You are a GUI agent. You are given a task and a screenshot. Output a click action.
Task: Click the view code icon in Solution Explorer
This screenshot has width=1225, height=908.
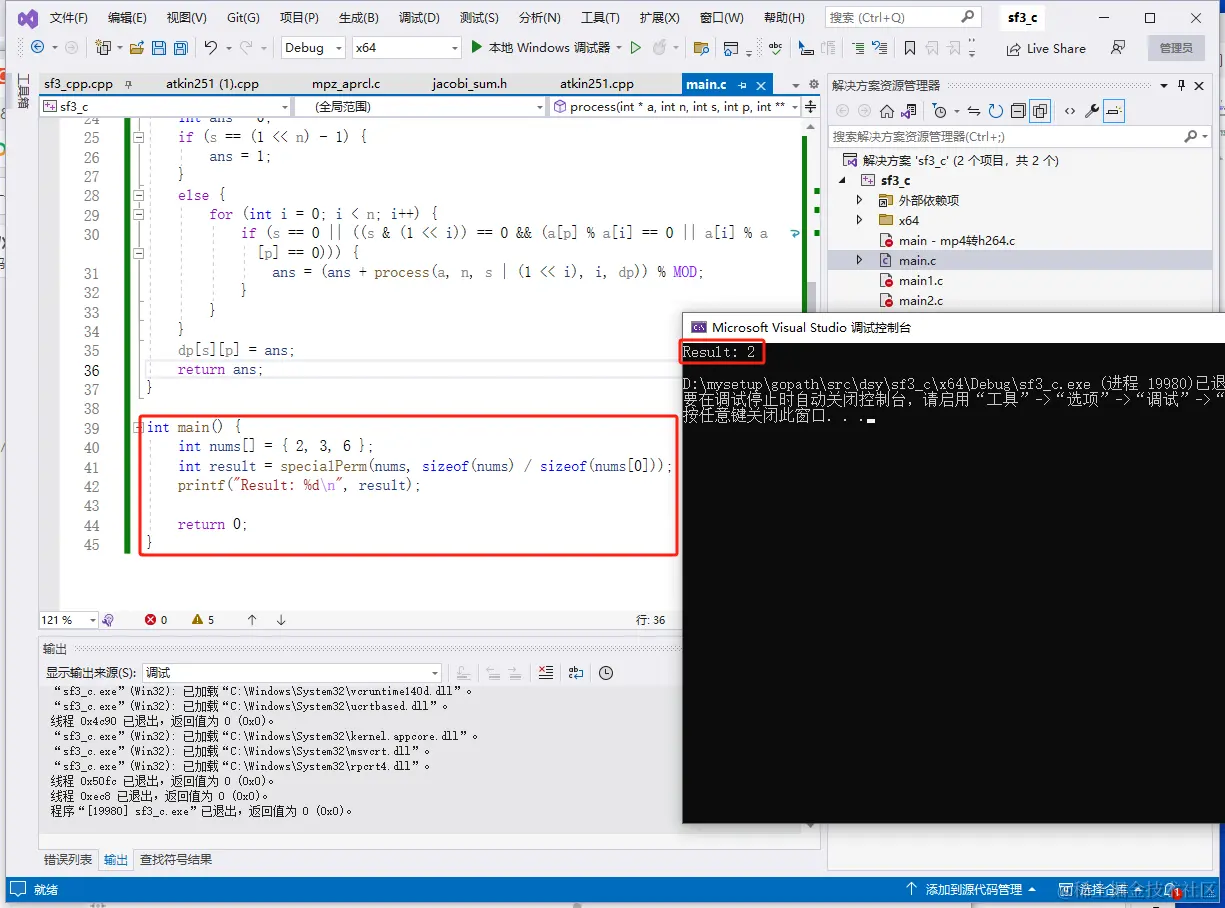(1070, 111)
